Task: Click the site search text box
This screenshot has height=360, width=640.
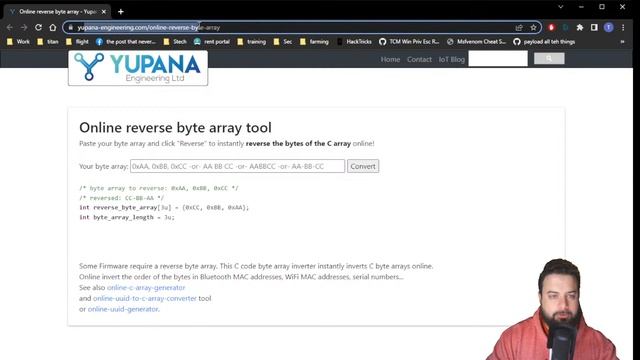Action: tap(498, 59)
